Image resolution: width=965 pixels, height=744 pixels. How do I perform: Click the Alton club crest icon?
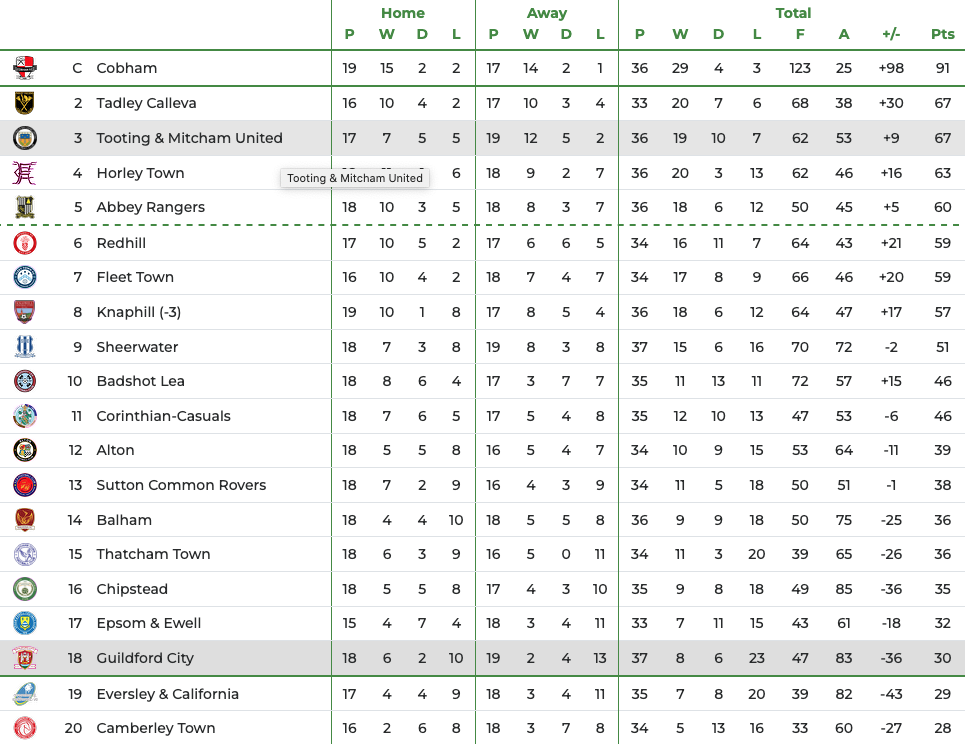(x=25, y=450)
